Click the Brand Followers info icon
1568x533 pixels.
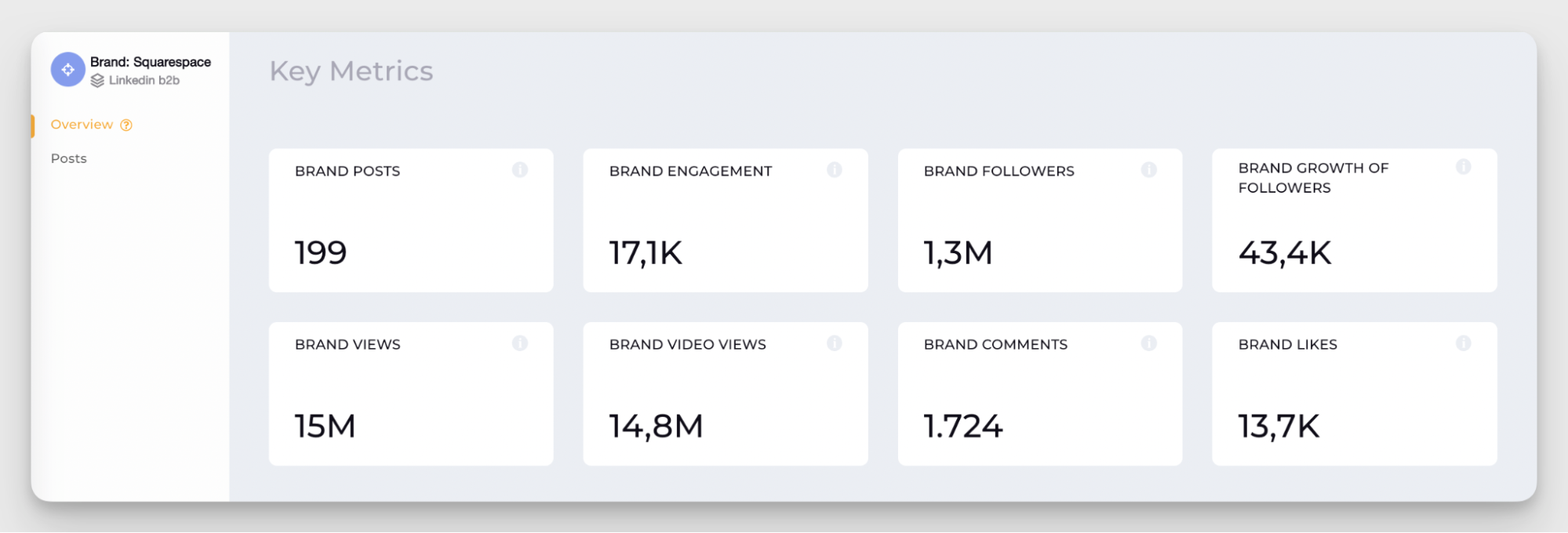pos(1149,170)
